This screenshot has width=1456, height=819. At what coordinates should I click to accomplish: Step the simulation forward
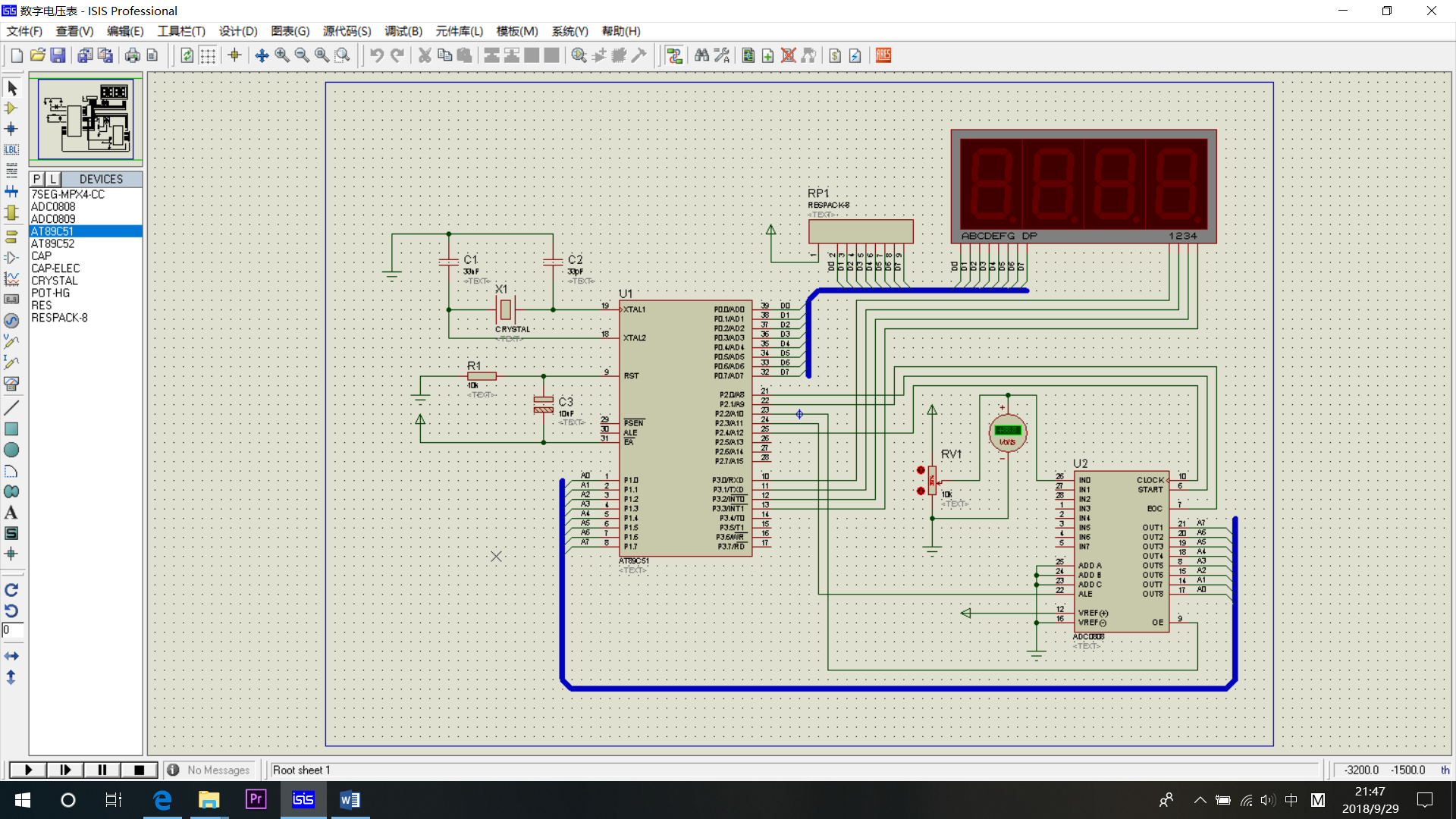coord(65,770)
